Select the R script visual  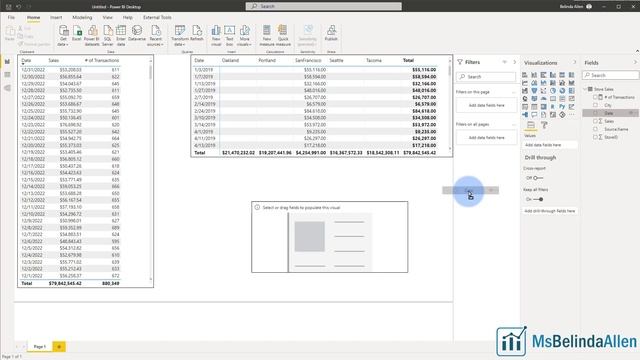pos(553,107)
